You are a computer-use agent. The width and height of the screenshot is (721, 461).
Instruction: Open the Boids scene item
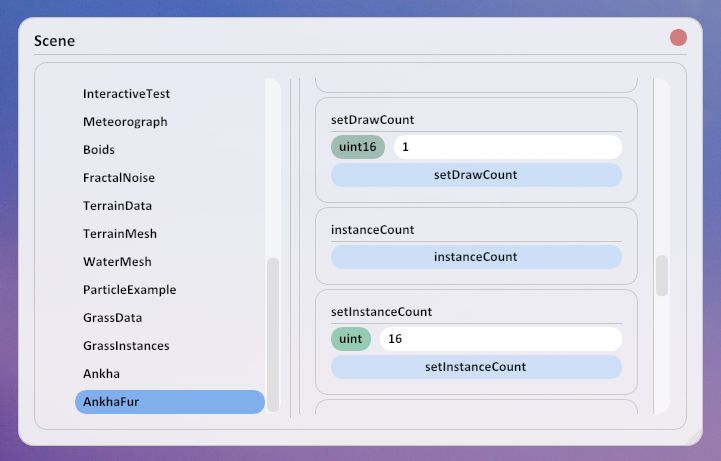99,150
